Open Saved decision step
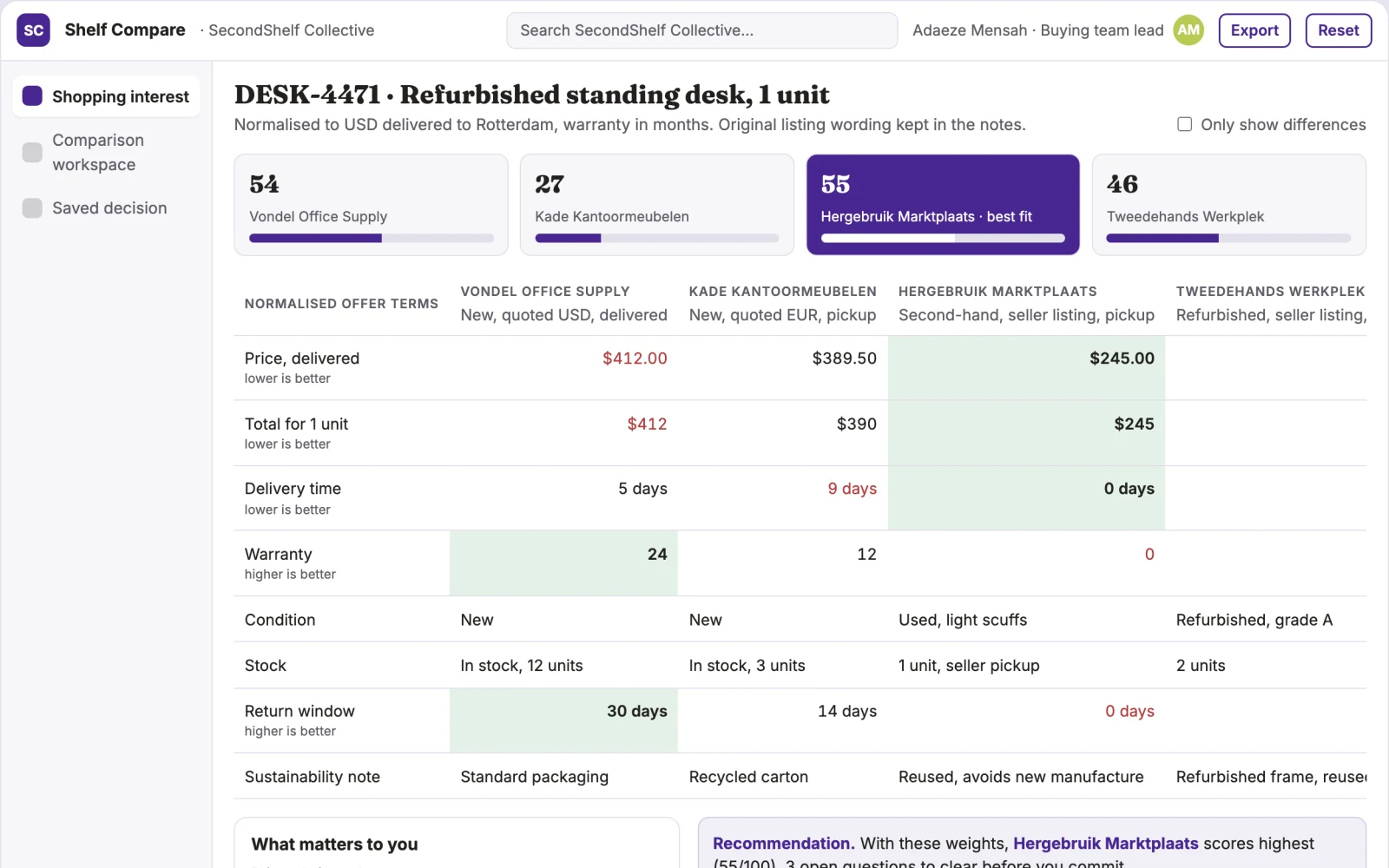The width and height of the screenshot is (1389, 868). (106, 208)
